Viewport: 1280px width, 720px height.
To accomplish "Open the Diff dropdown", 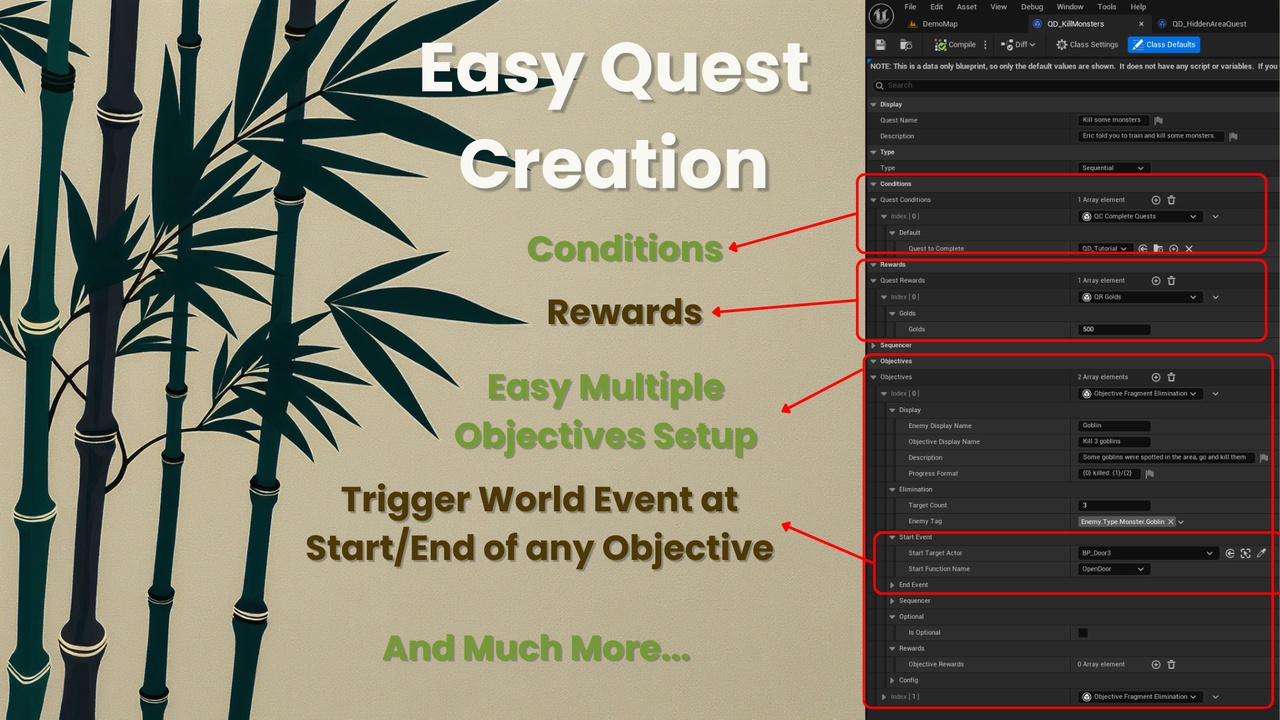I will pyautogui.click(x=1019, y=45).
